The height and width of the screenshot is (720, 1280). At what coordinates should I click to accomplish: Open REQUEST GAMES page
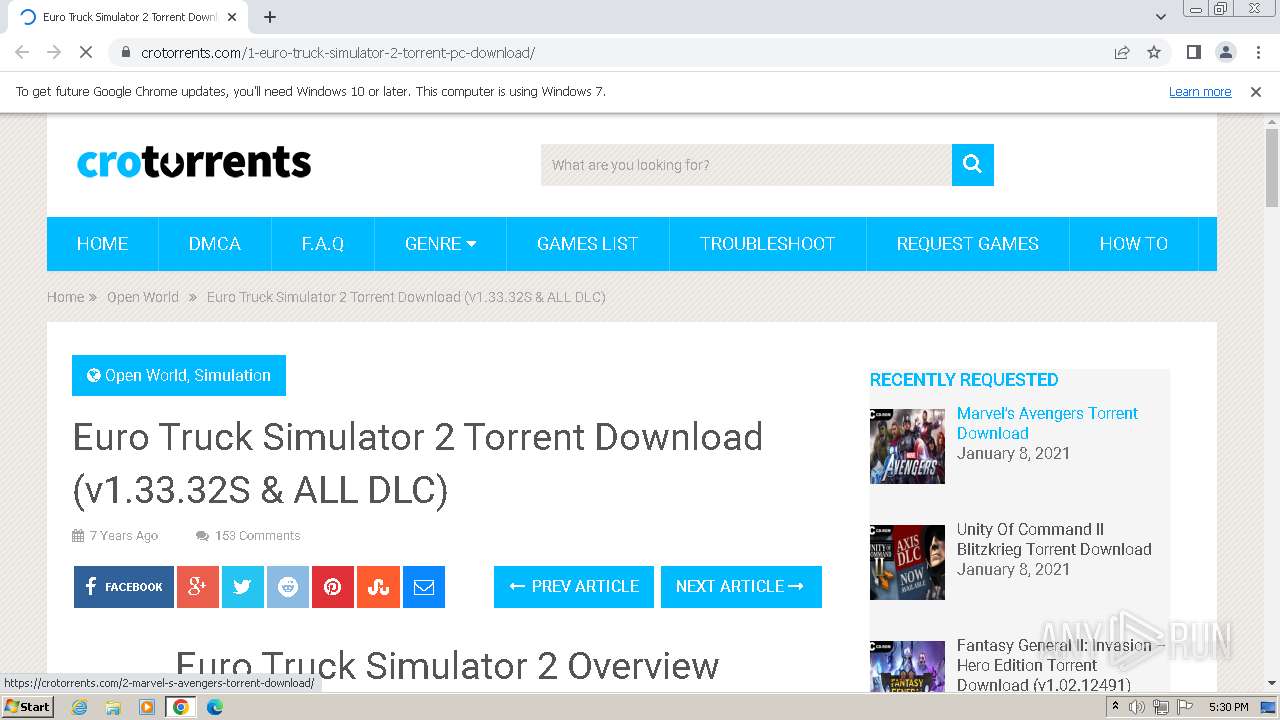coord(967,244)
